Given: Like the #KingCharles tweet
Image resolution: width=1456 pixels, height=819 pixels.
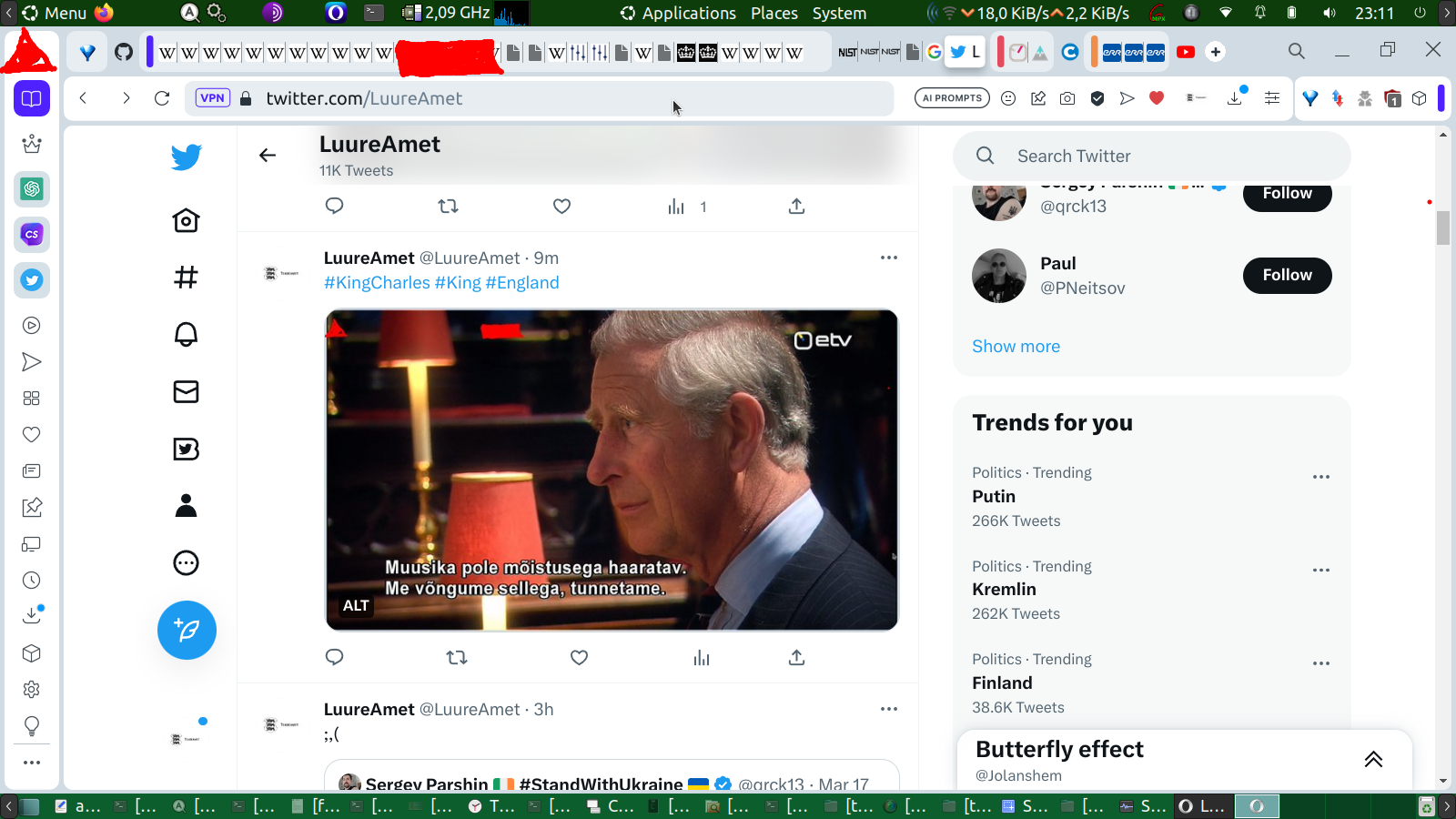Looking at the screenshot, I should click(579, 657).
